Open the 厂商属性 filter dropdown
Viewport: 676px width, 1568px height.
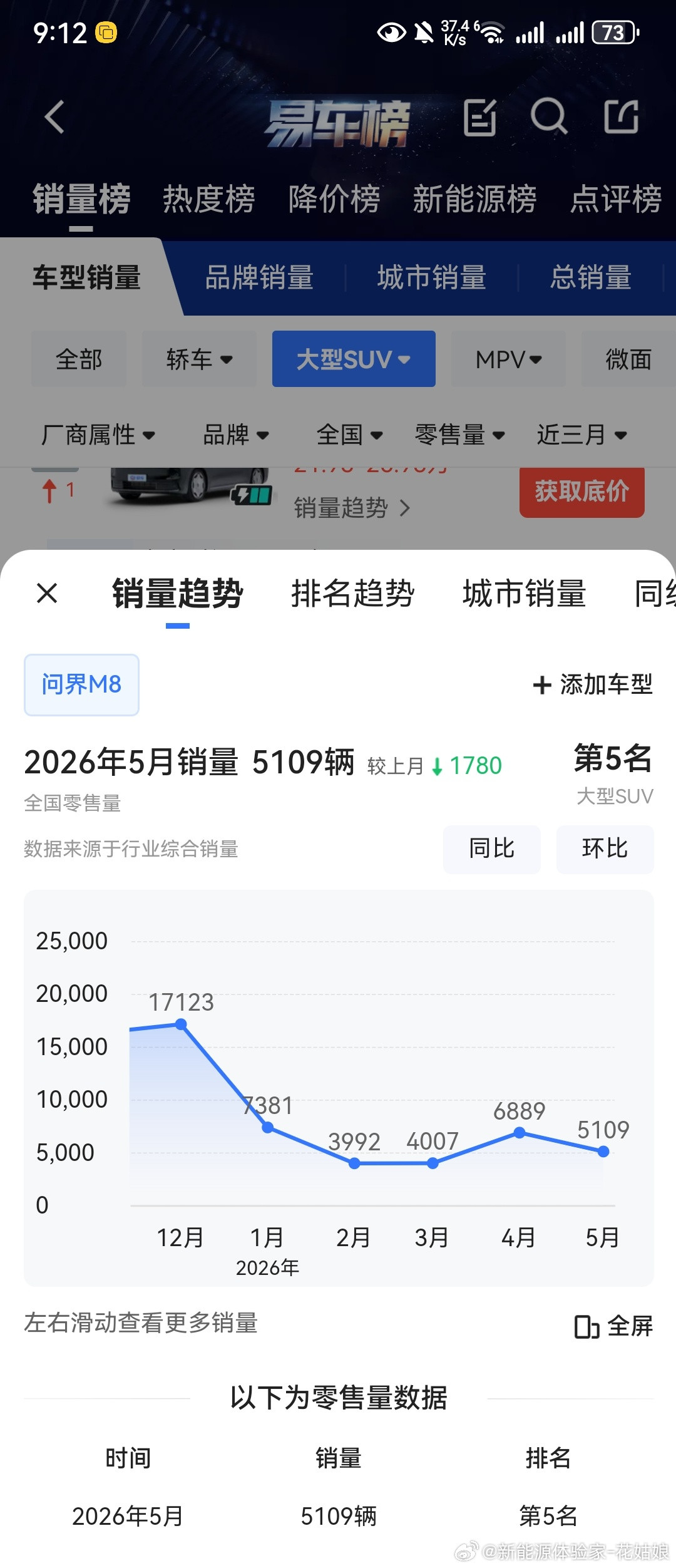coord(98,435)
